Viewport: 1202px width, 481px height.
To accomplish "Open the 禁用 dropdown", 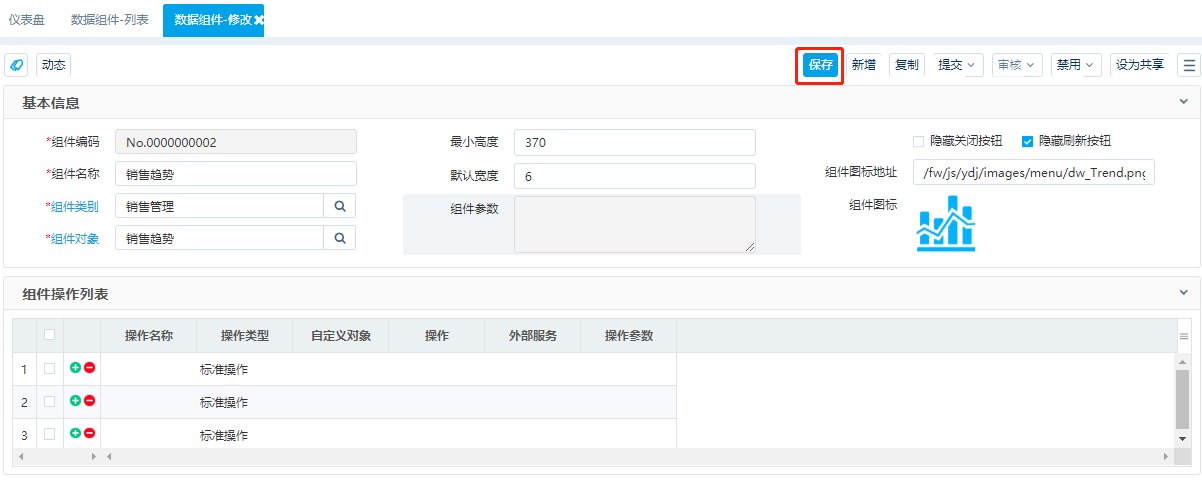I will [1076, 65].
